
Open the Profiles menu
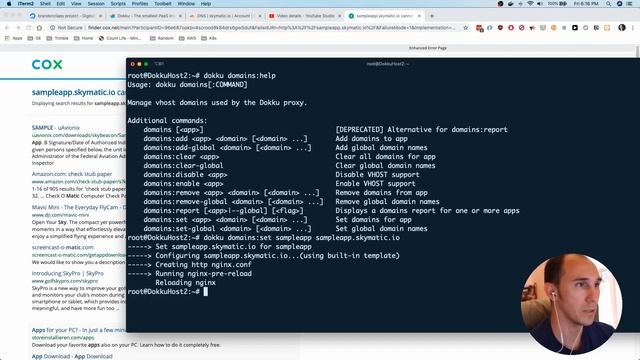(140, 4)
